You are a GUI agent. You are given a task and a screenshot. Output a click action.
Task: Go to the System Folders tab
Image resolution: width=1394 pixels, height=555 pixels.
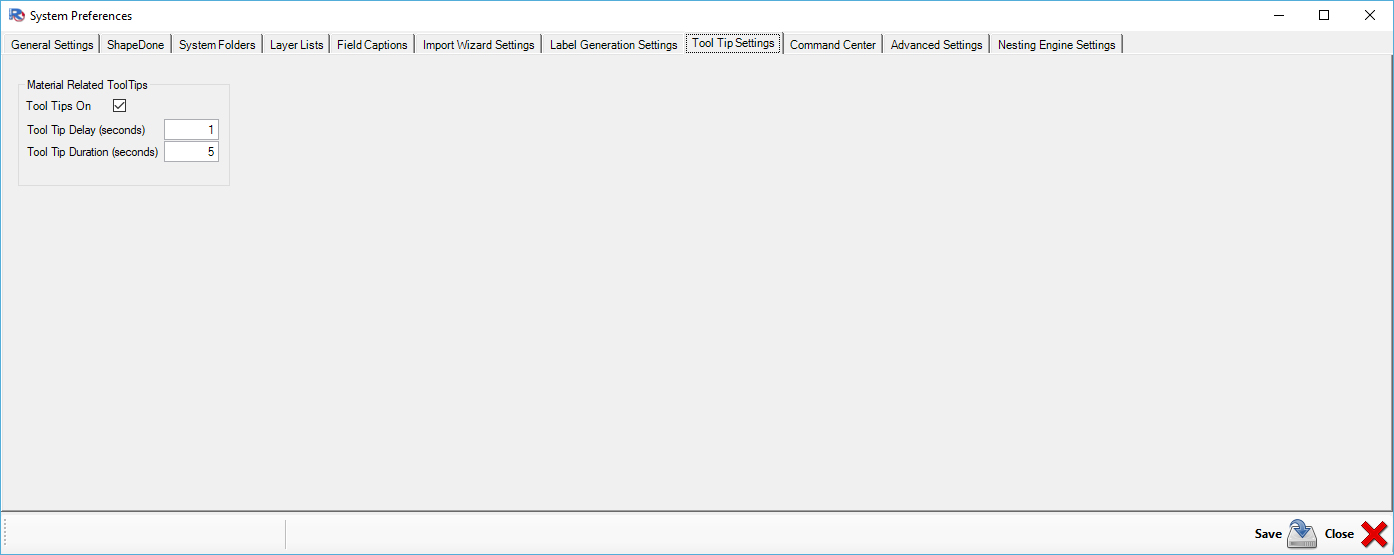[217, 45]
